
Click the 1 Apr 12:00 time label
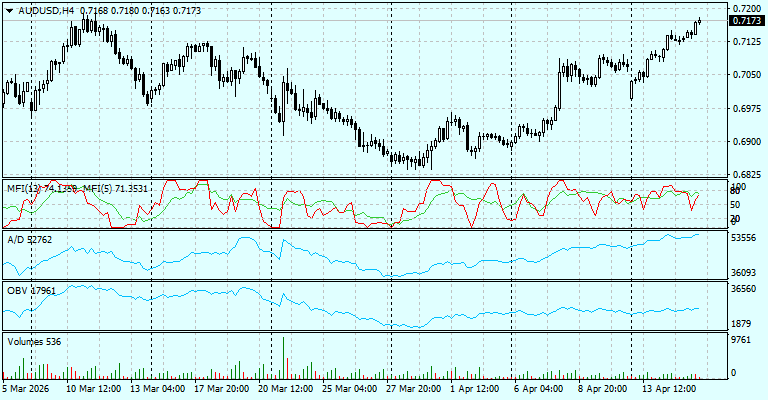pyautogui.click(x=475, y=389)
